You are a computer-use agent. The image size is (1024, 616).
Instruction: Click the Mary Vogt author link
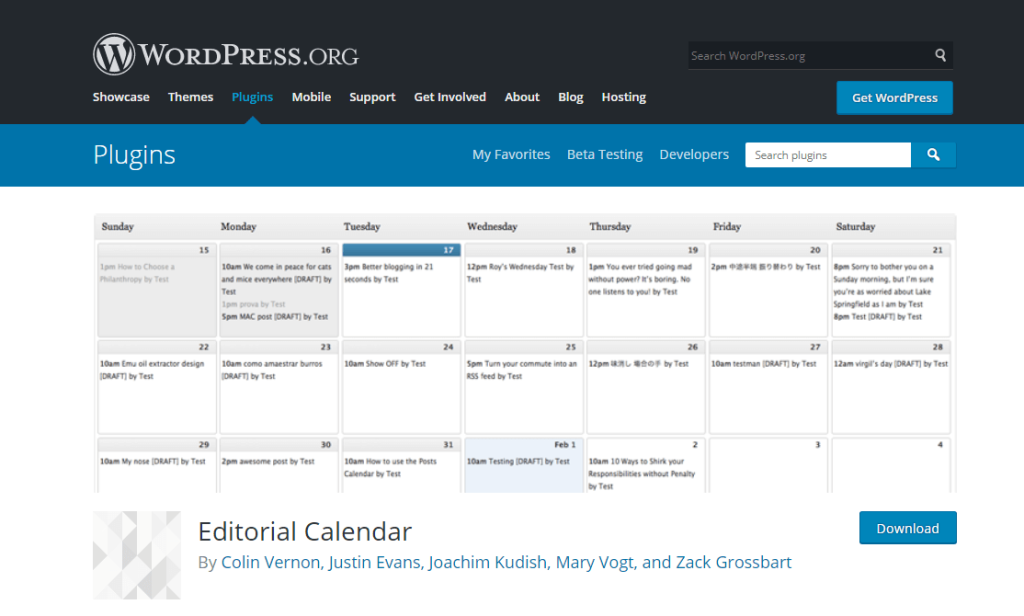(x=593, y=562)
